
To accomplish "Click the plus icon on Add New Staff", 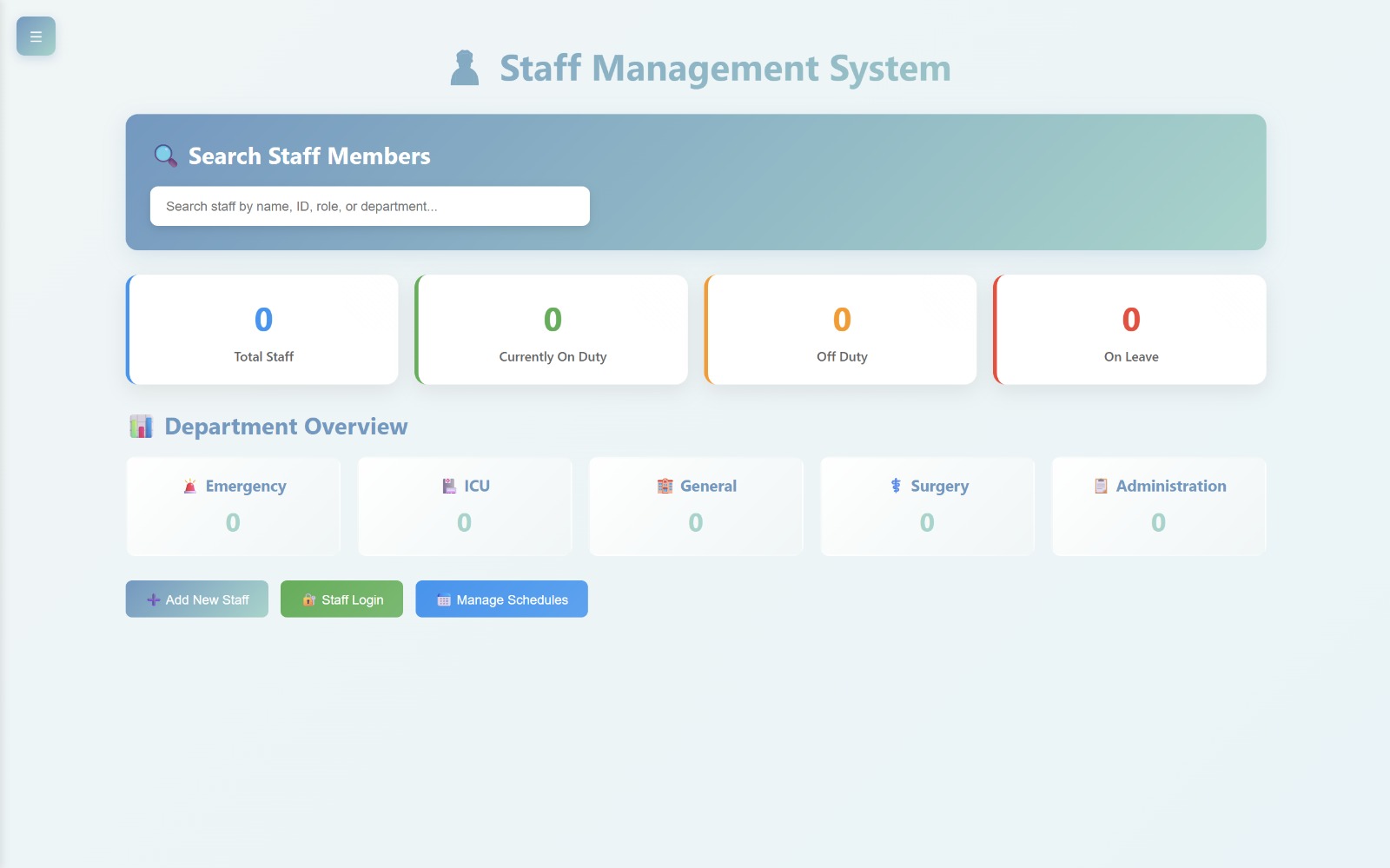I will point(153,600).
